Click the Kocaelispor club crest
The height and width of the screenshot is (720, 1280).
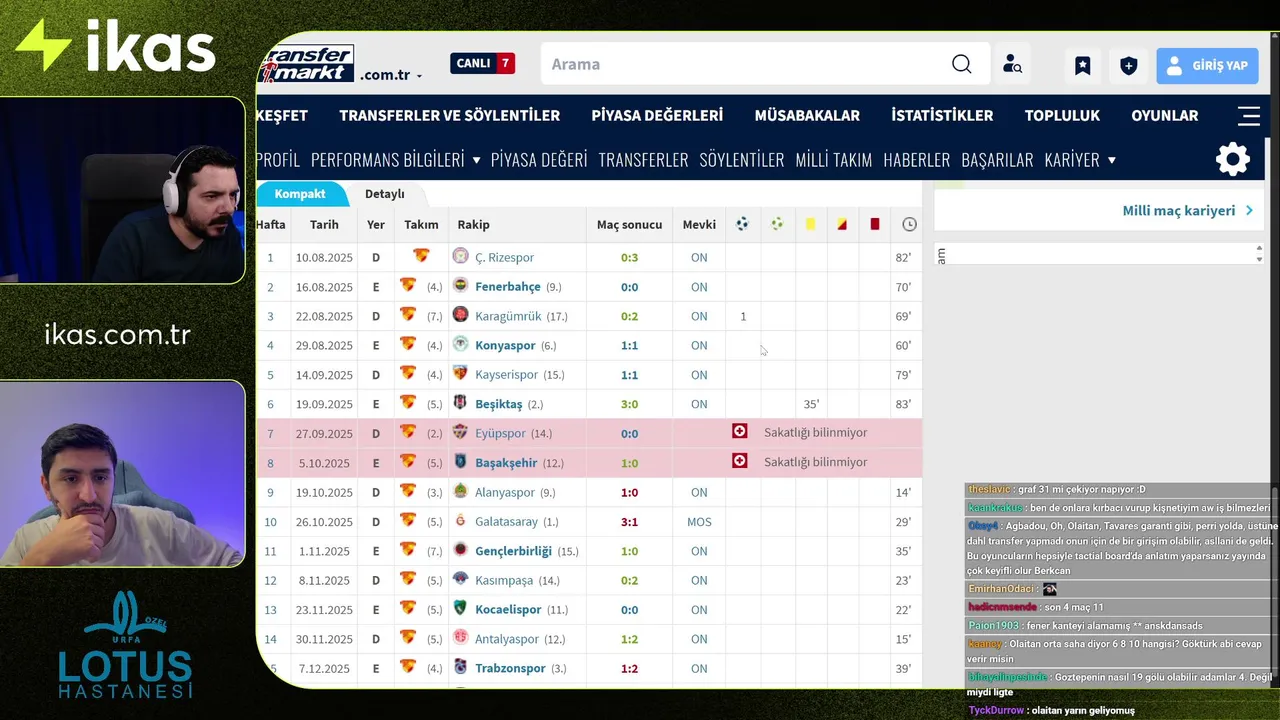[x=460, y=608]
